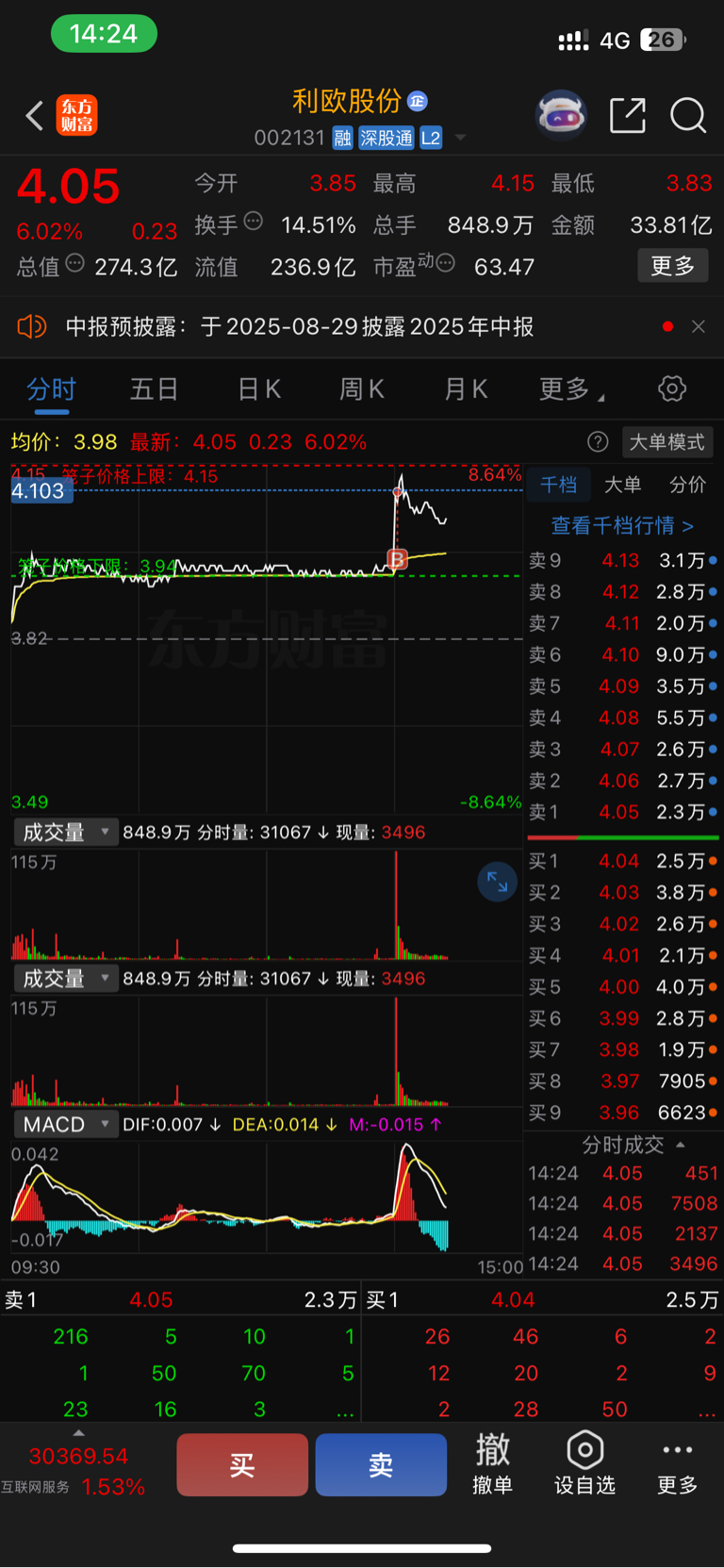Switch to 月K chart tab
The width and height of the screenshot is (724, 1568).
click(466, 388)
